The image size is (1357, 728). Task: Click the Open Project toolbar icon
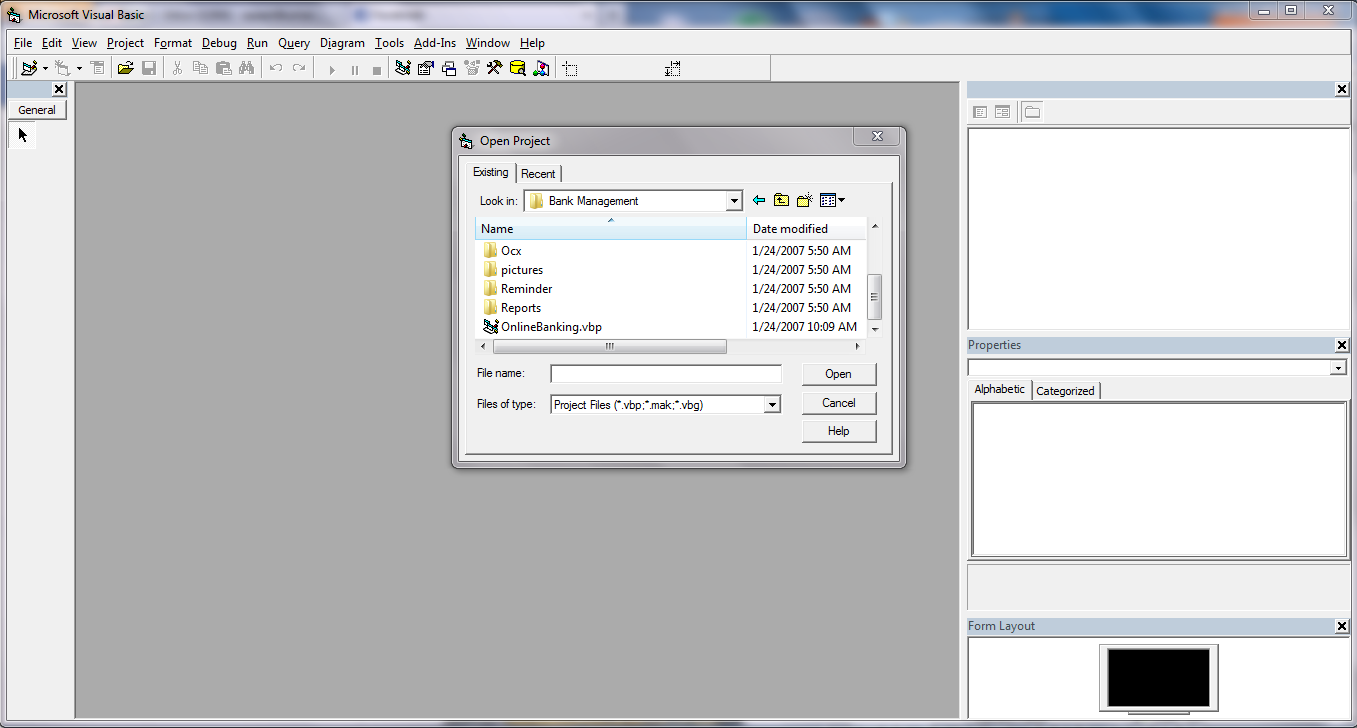pos(125,68)
